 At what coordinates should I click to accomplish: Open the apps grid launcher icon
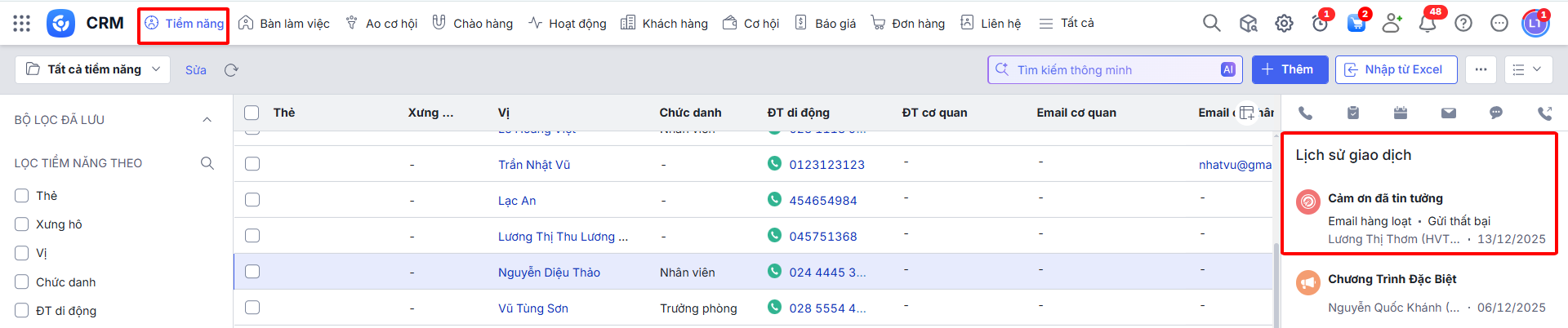tap(22, 24)
